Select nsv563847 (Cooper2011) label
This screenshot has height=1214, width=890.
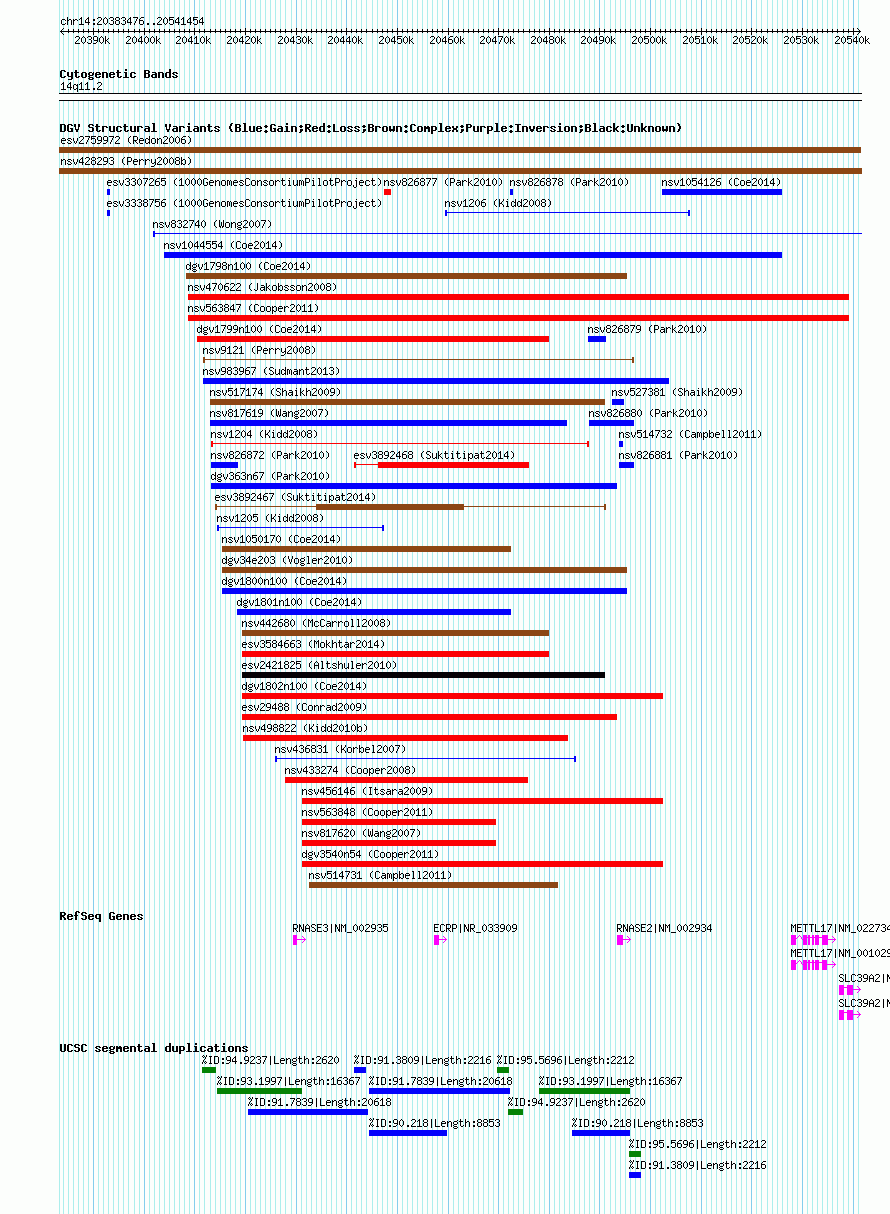pos(254,308)
